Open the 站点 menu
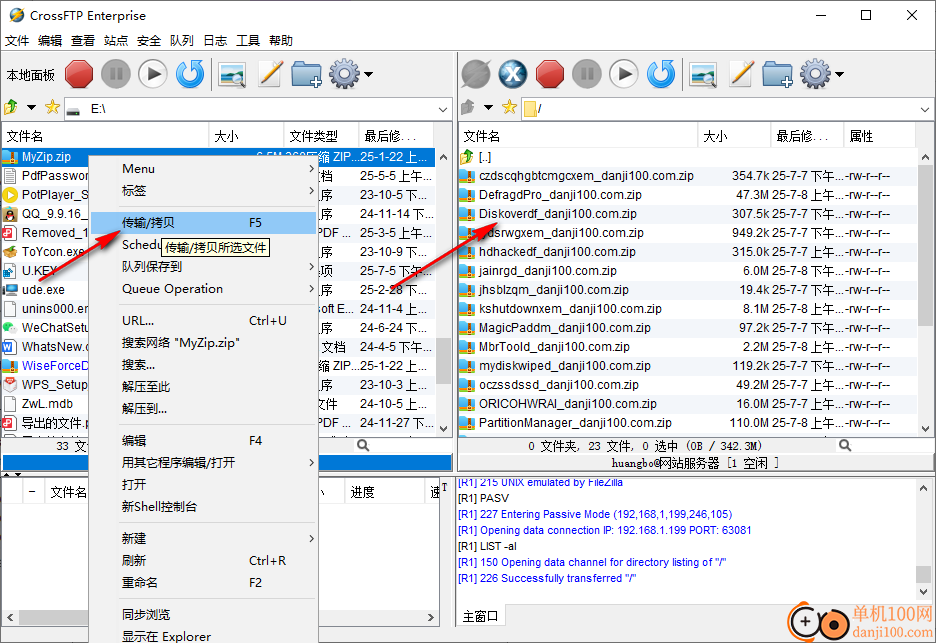The width and height of the screenshot is (936, 643). pos(116,41)
